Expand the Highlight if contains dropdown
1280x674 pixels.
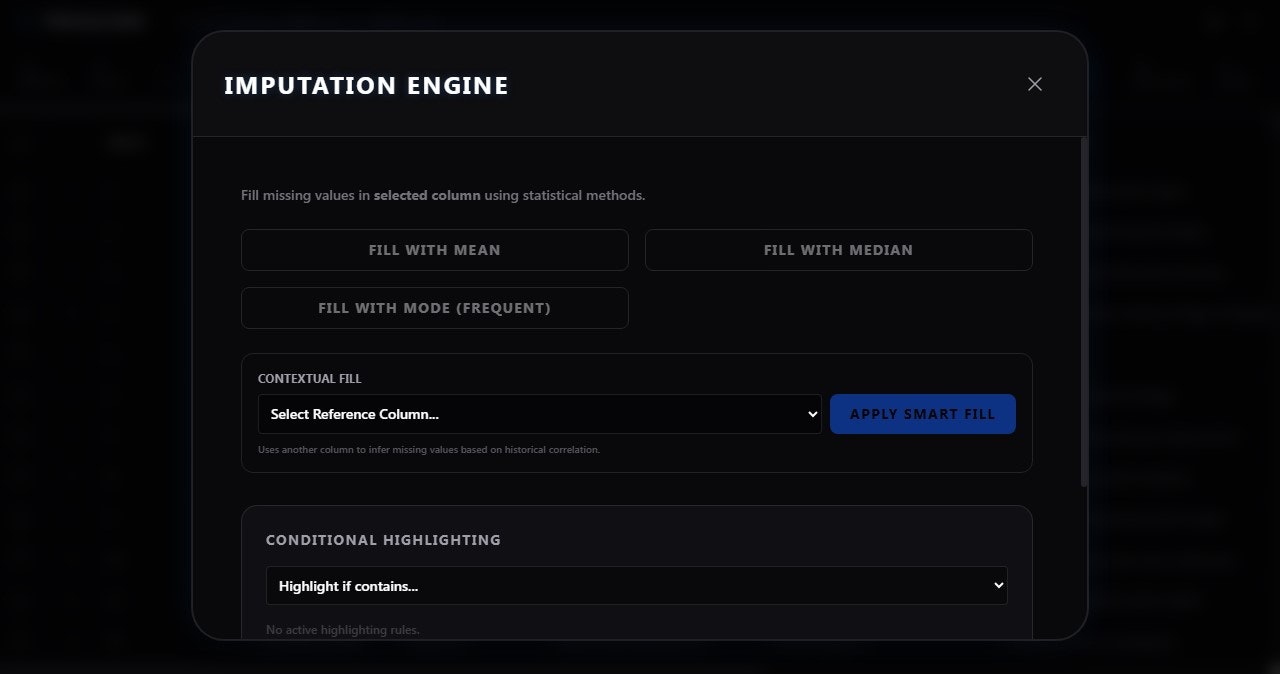pos(637,586)
